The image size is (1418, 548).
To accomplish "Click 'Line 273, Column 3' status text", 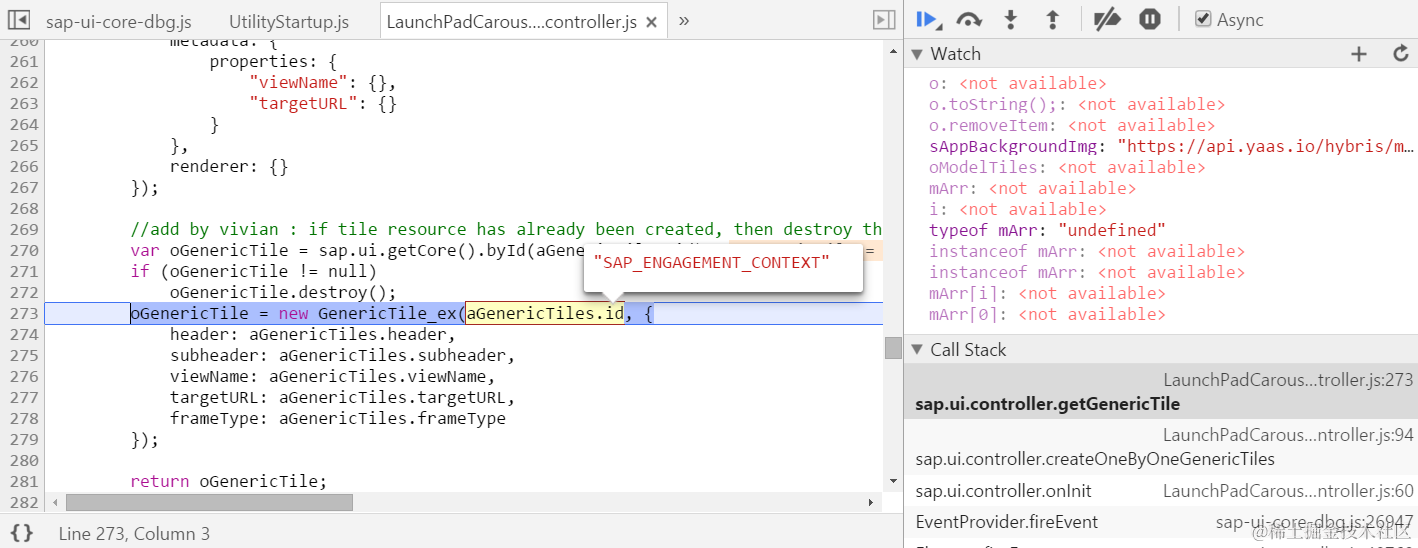I will click(x=134, y=533).
